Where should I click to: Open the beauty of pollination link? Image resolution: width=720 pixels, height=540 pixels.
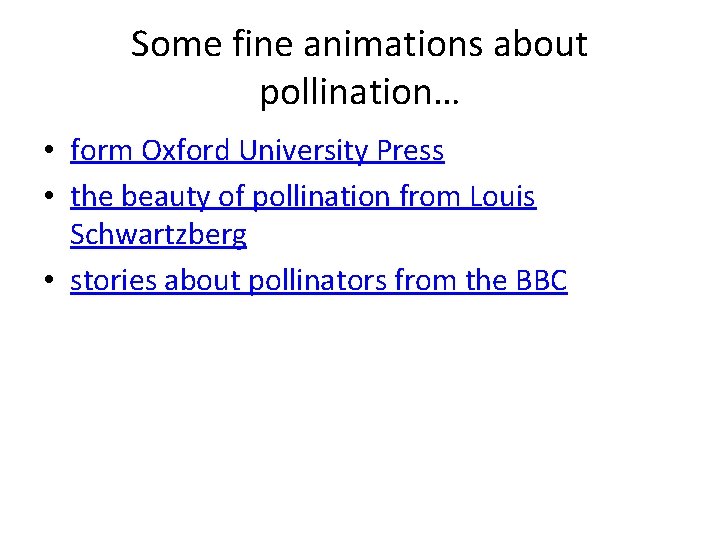[x=303, y=197]
